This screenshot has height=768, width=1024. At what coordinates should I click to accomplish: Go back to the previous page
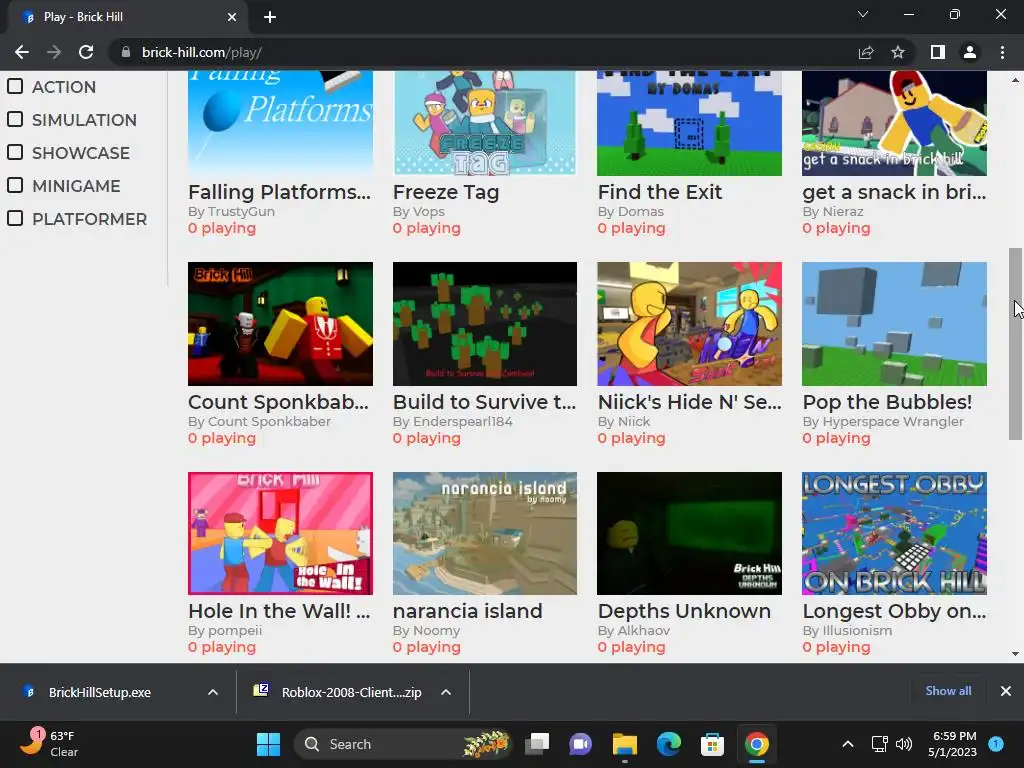pos(22,52)
